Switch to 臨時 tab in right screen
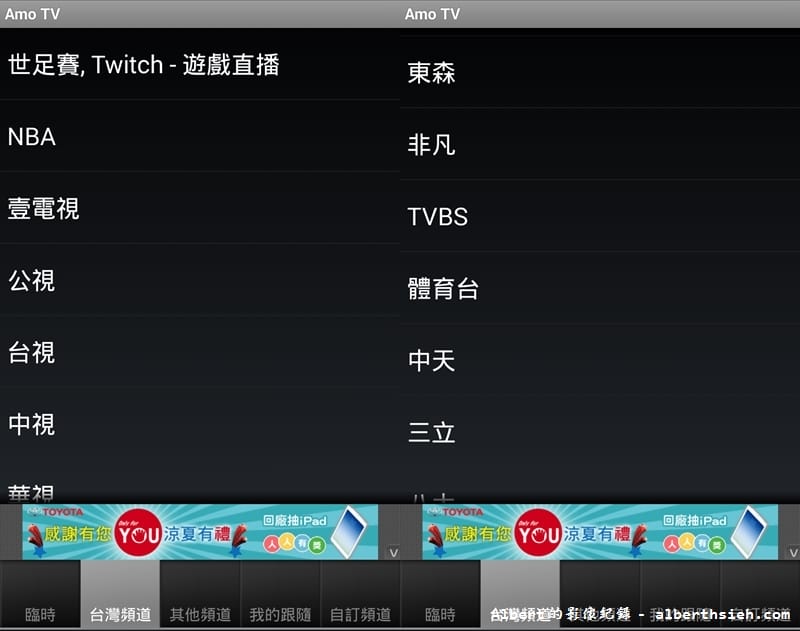 440,594
